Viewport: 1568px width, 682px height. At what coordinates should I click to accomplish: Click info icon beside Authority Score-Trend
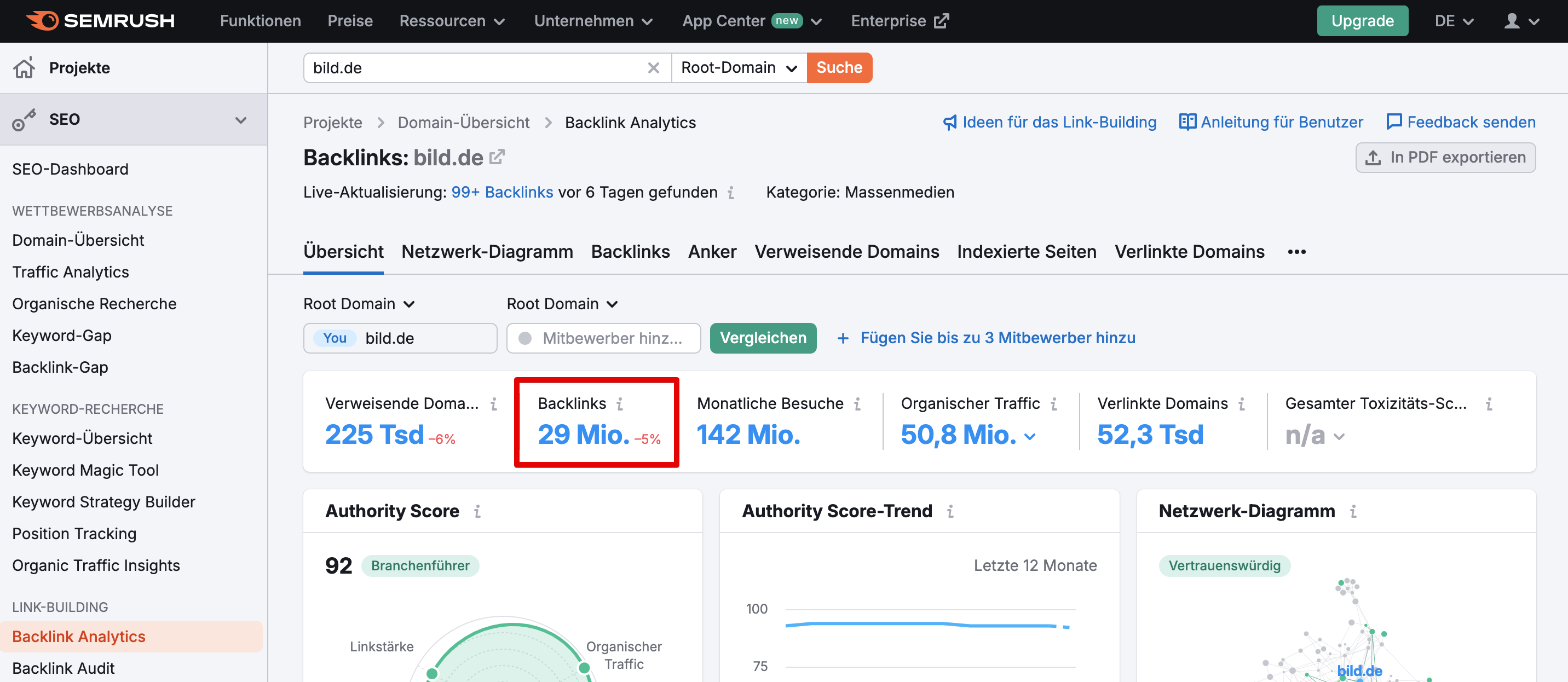tap(950, 512)
